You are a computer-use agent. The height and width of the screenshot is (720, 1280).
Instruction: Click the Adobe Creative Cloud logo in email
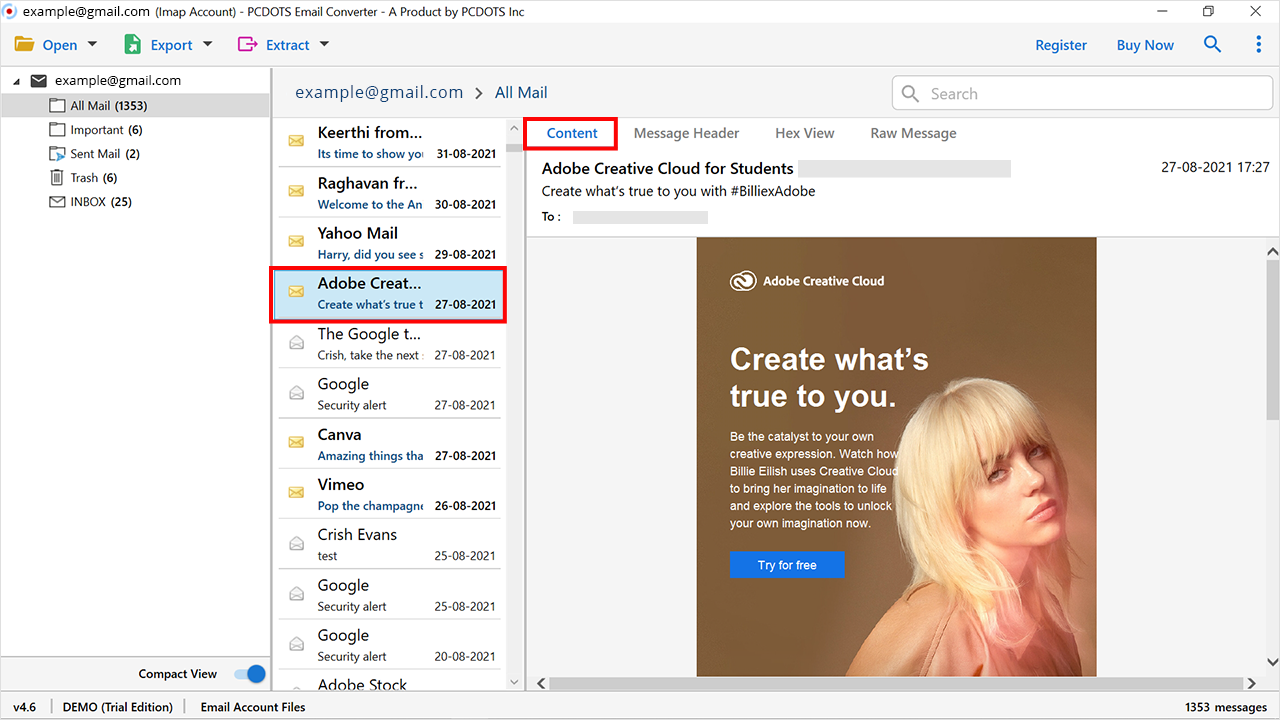point(743,282)
